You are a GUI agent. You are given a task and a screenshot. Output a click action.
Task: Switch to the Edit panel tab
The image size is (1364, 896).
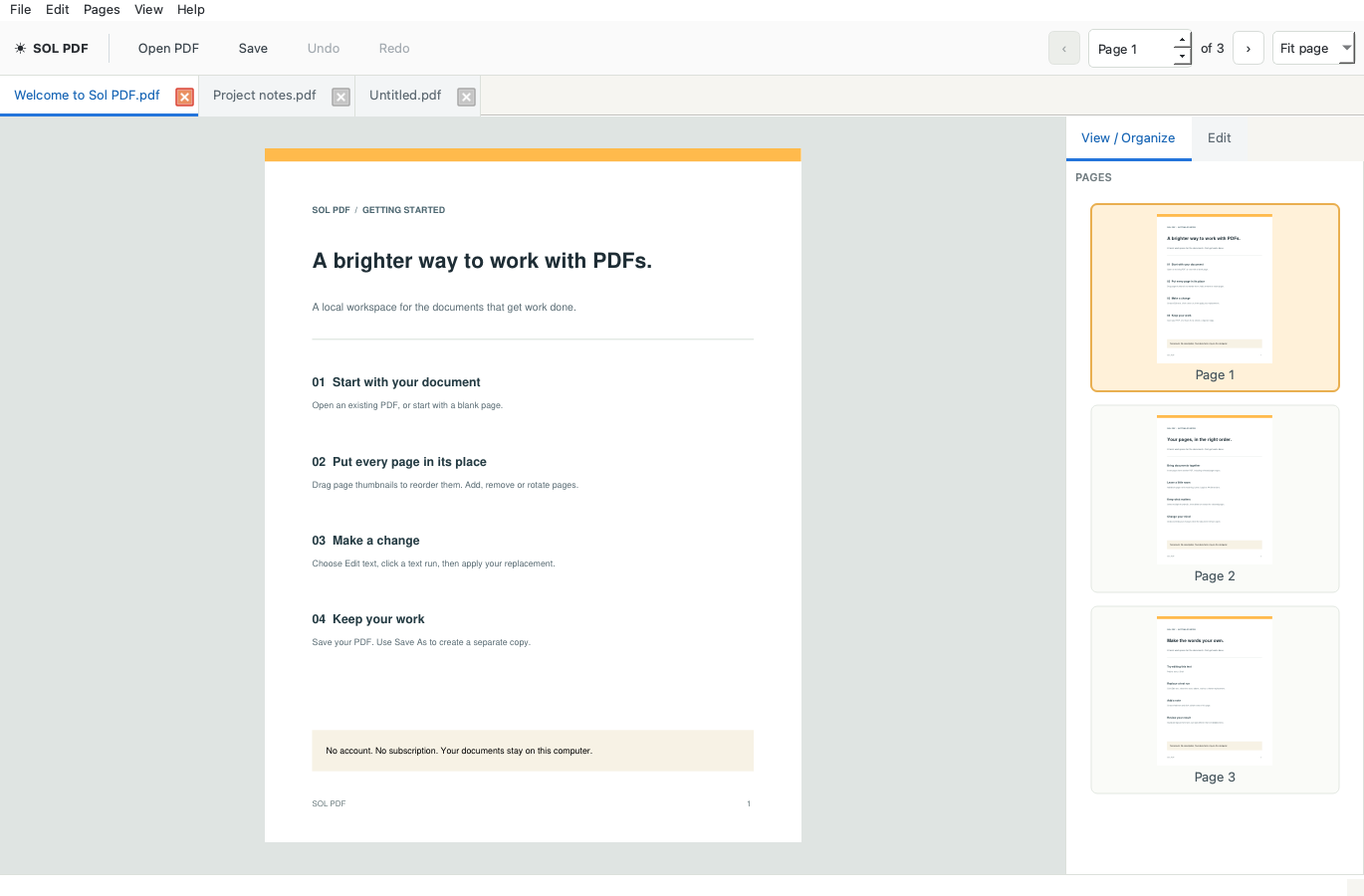1220,138
